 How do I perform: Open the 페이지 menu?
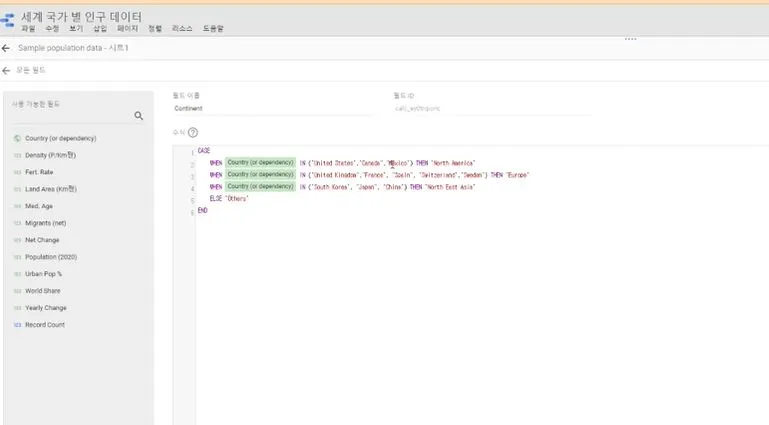click(128, 28)
